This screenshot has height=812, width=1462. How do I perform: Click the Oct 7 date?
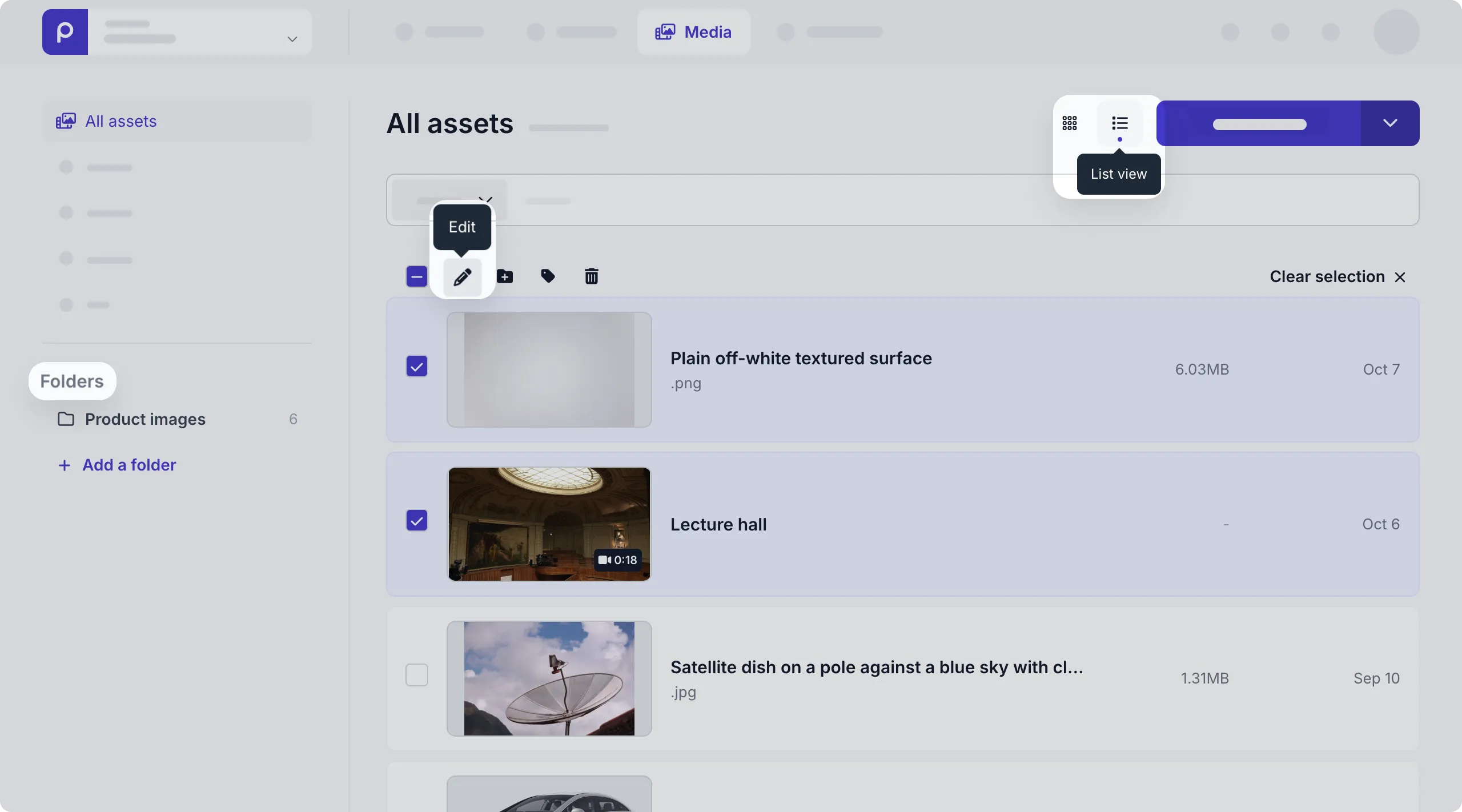click(1381, 369)
